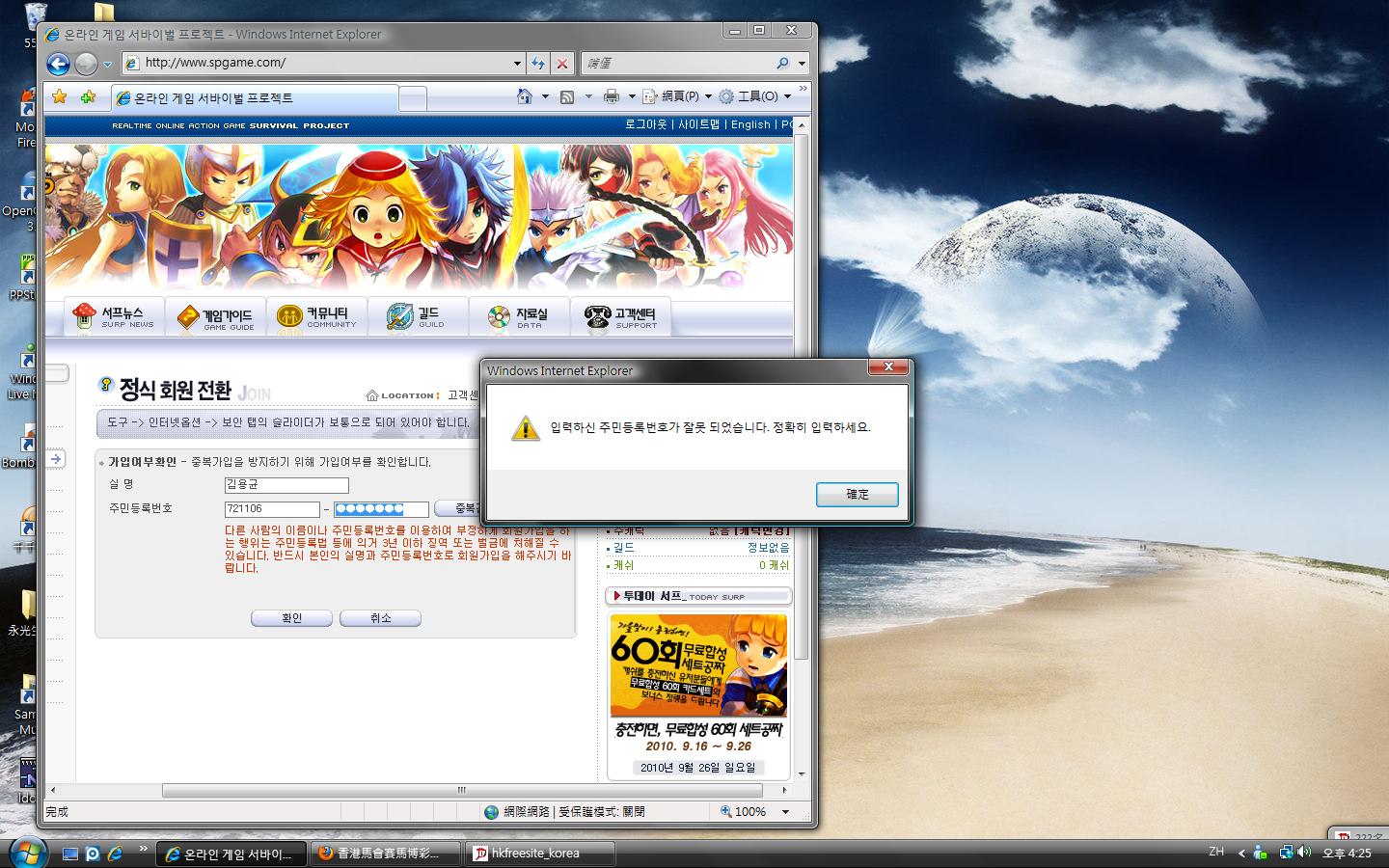Screen dimensions: 1389x868
Task: Click the red stop loading icon
Action: pos(562,64)
